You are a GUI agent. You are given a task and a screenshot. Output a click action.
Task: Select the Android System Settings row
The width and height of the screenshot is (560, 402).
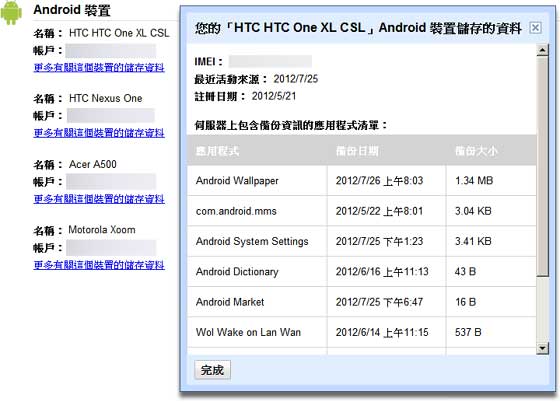click(361, 241)
